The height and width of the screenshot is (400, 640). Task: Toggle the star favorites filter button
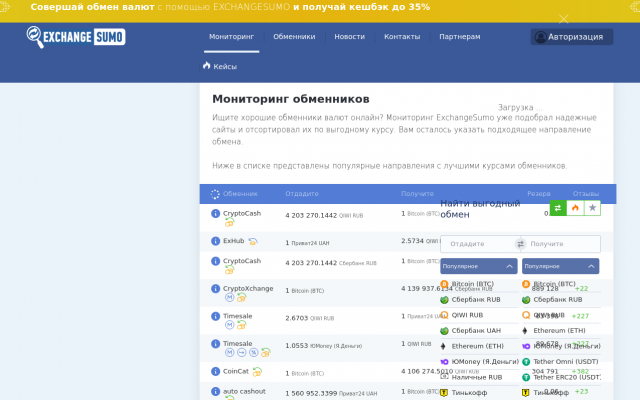click(592, 208)
